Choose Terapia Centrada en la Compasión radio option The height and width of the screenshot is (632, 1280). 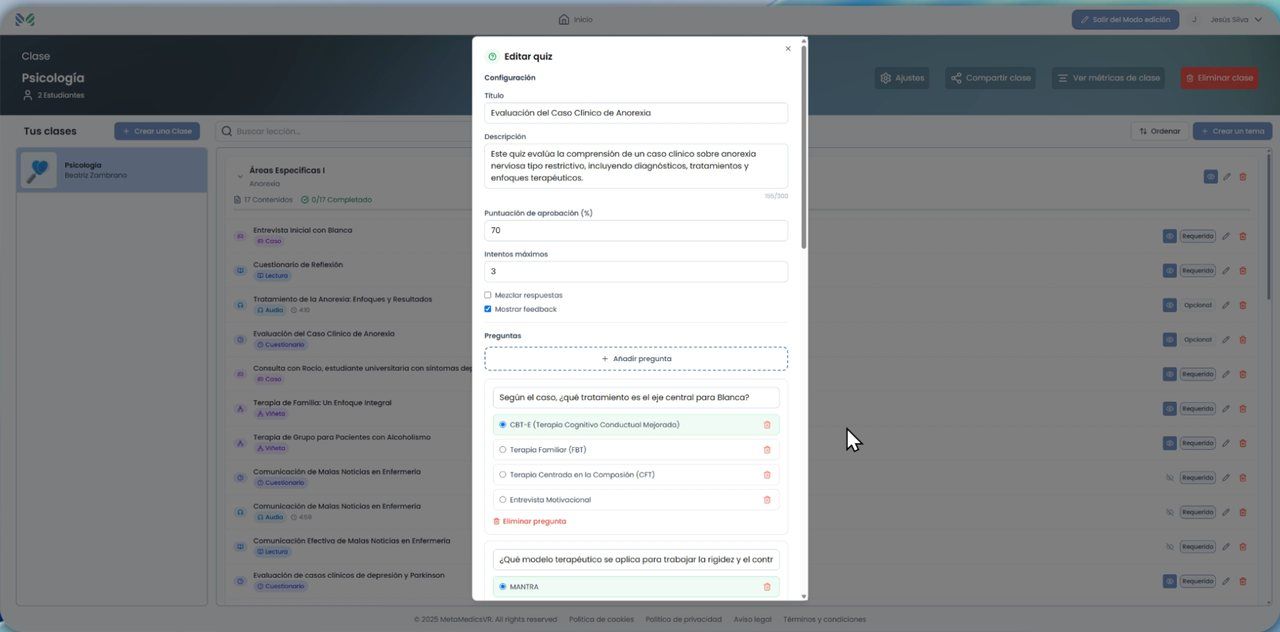tap(503, 475)
